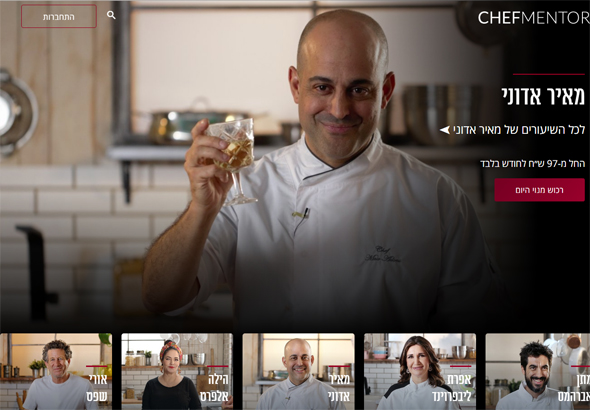Click the הילה אלפרט name label

tap(215, 387)
